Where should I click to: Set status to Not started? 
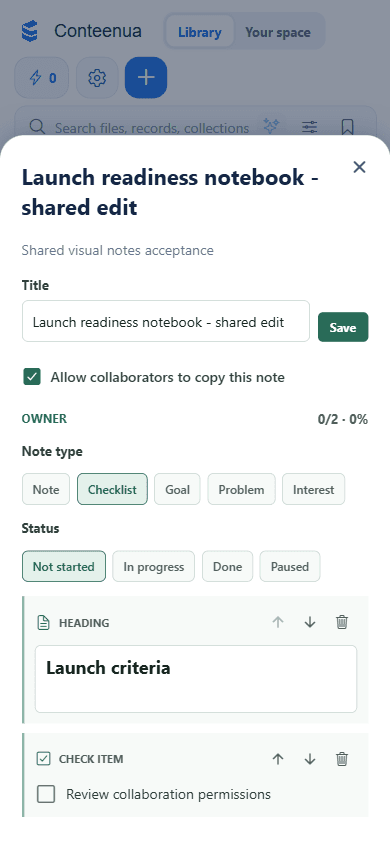64,566
